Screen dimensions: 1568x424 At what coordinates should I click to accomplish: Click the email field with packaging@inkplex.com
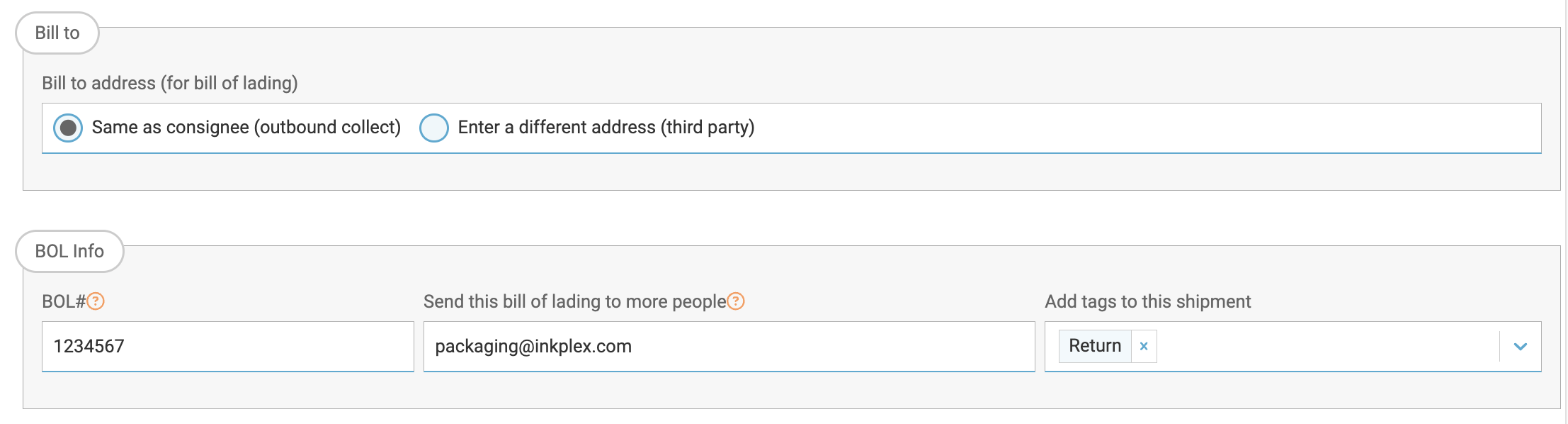point(729,346)
